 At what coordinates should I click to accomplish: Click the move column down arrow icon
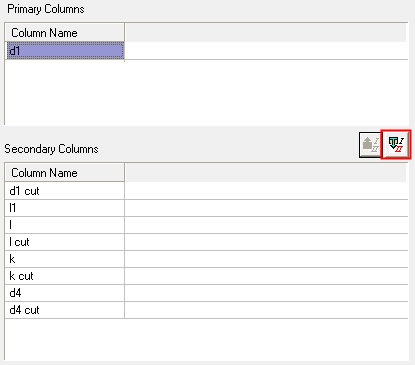coord(396,145)
